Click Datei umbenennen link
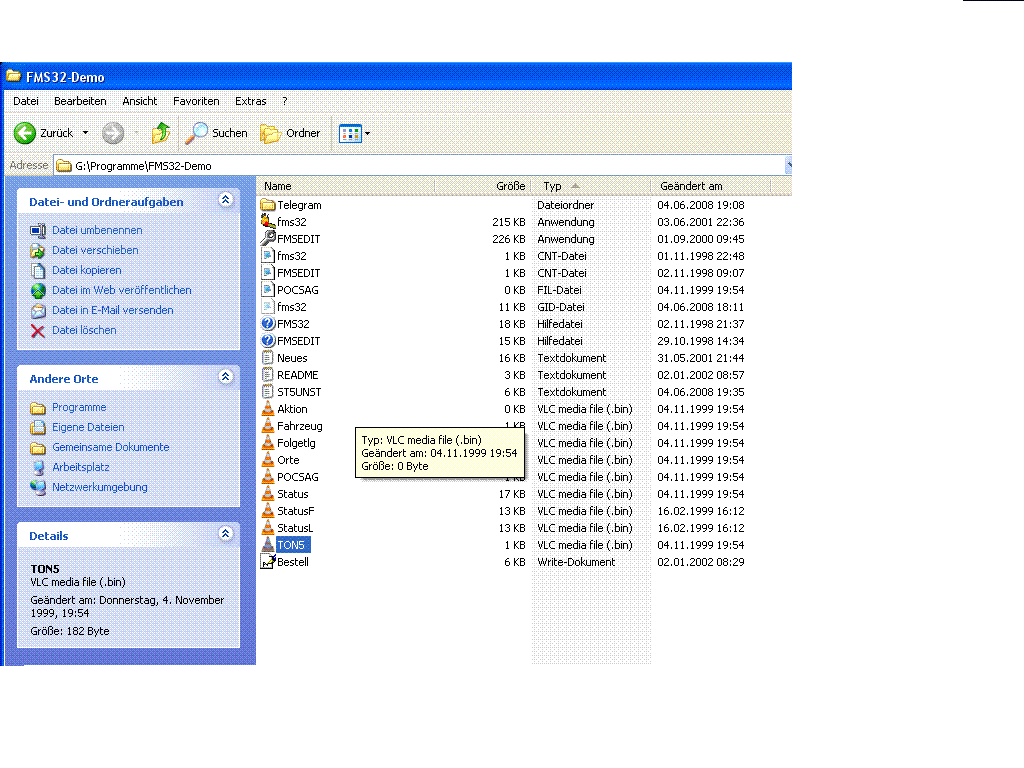The height and width of the screenshot is (768, 1024). pyautogui.click(x=97, y=231)
